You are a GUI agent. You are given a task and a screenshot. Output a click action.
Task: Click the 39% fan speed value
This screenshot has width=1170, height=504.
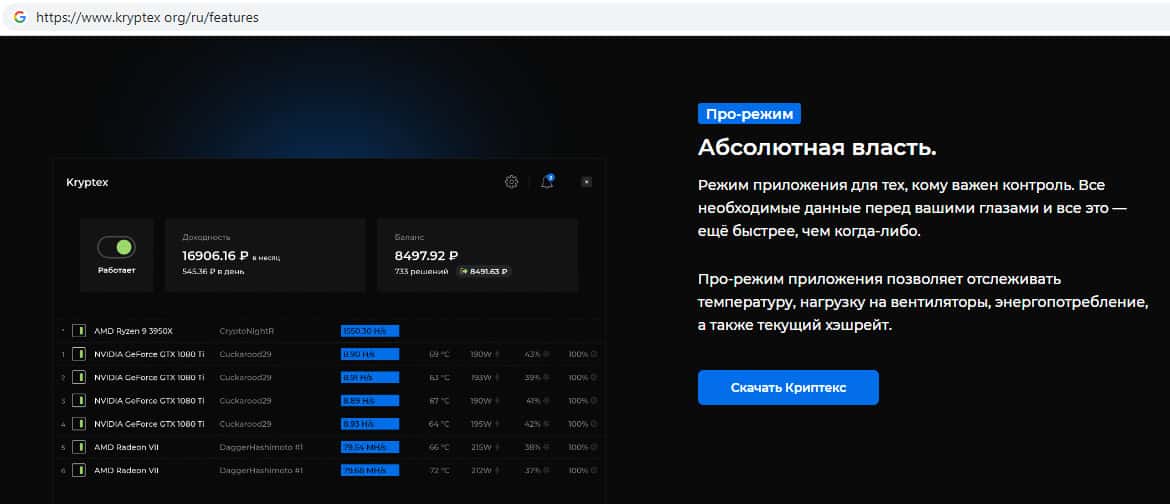pyautogui.click(x=533, y=377)
